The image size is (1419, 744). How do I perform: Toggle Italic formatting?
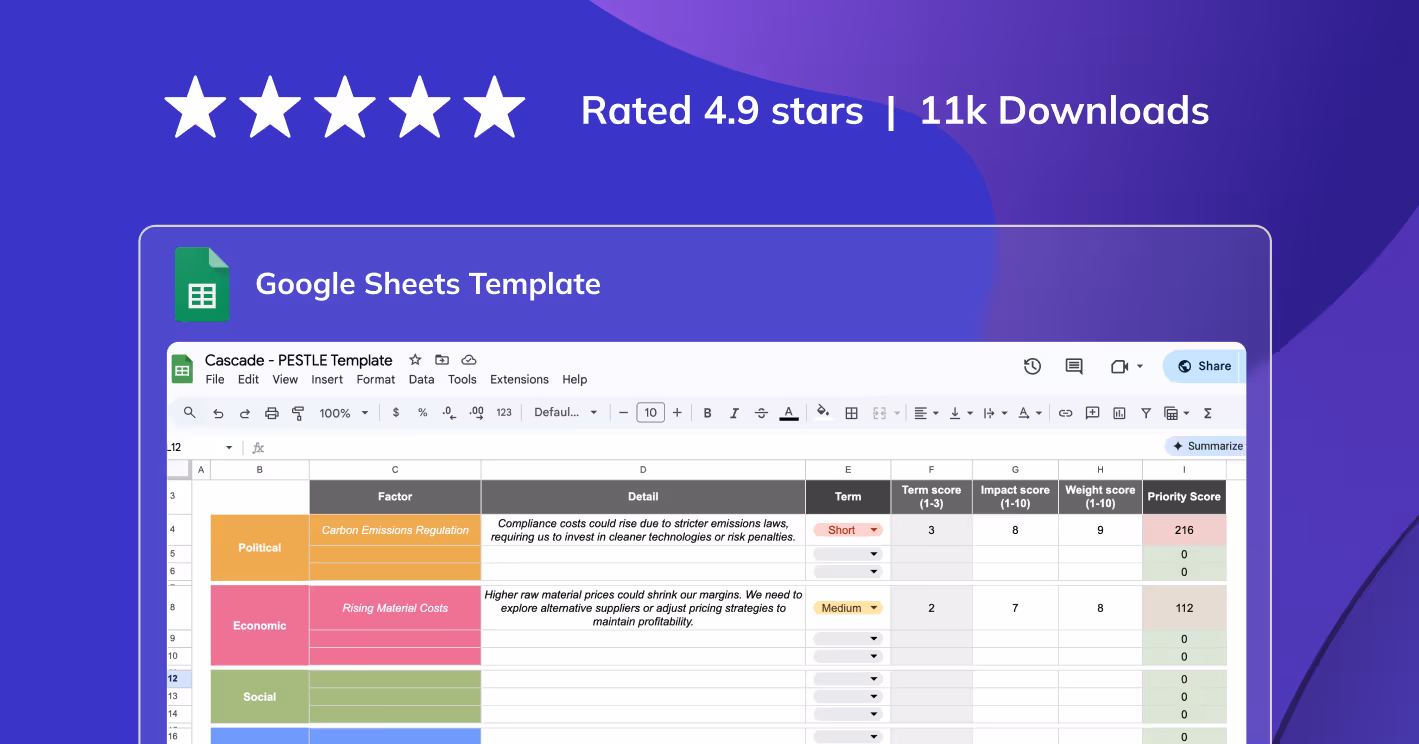click(x=734, y=413)
